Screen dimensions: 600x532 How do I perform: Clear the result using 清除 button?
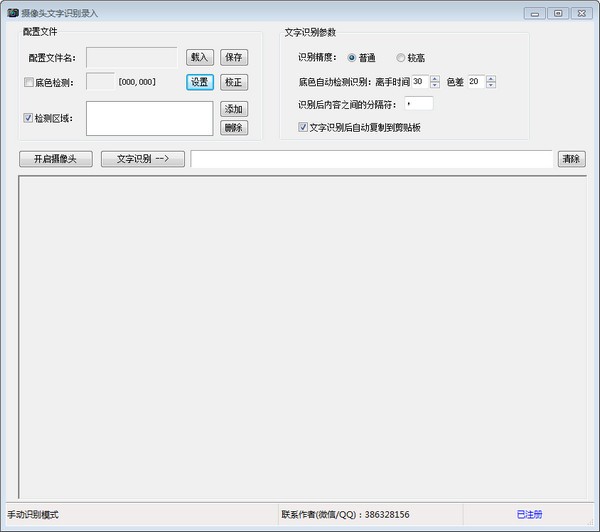pyautogui.click(x=570, y=159)
